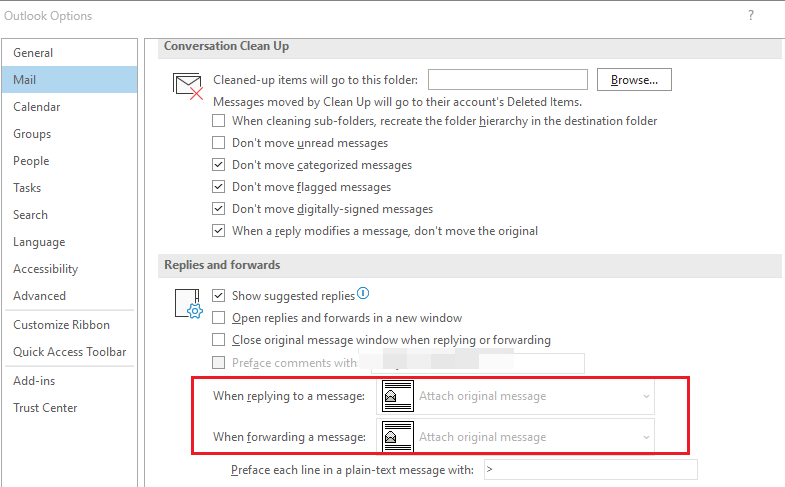Open the General options category

(x=69, y=53)
